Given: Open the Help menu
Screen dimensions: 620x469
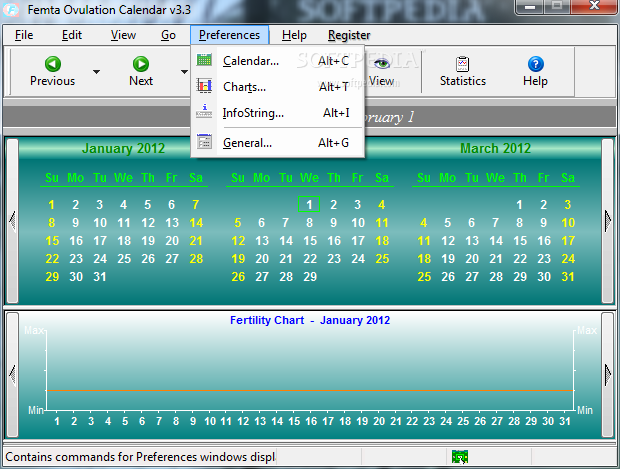Looking at the screenshot, I should click(x=294, y=35).
